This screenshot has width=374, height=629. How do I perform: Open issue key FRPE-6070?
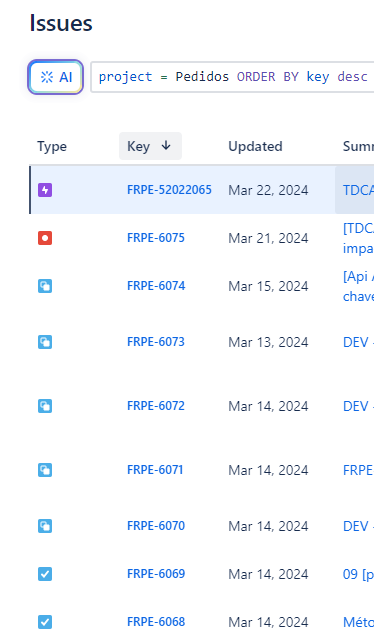pyautogui.click(x=156, y=526)
